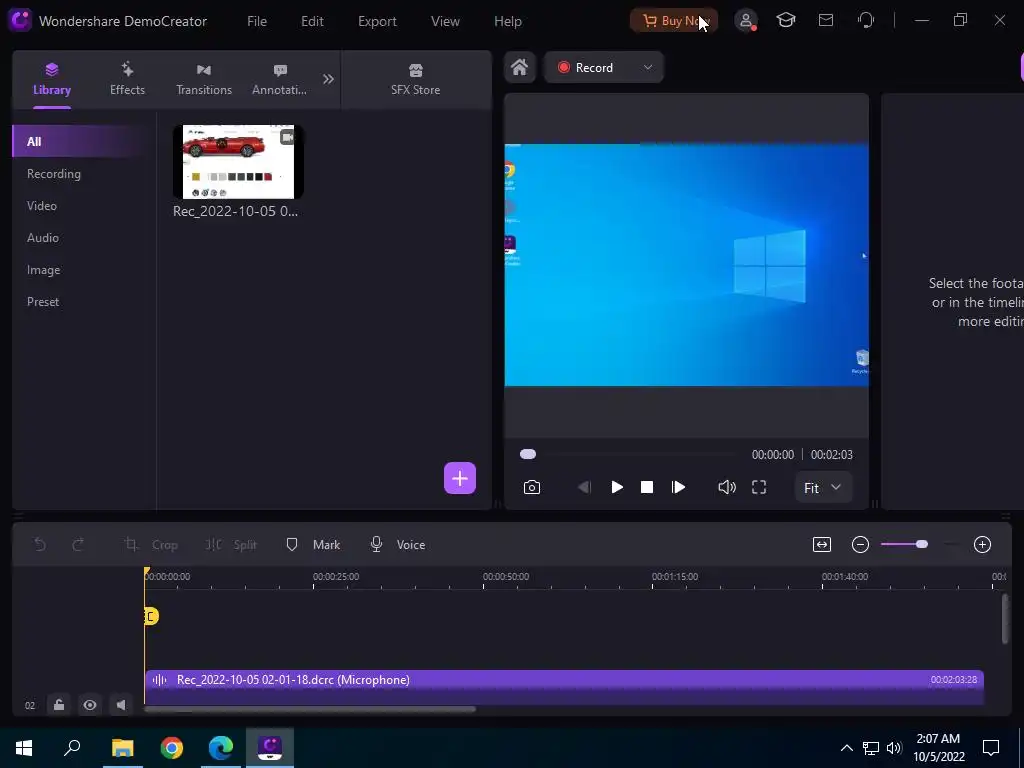Switch to the Effects tab

(127, 79)
